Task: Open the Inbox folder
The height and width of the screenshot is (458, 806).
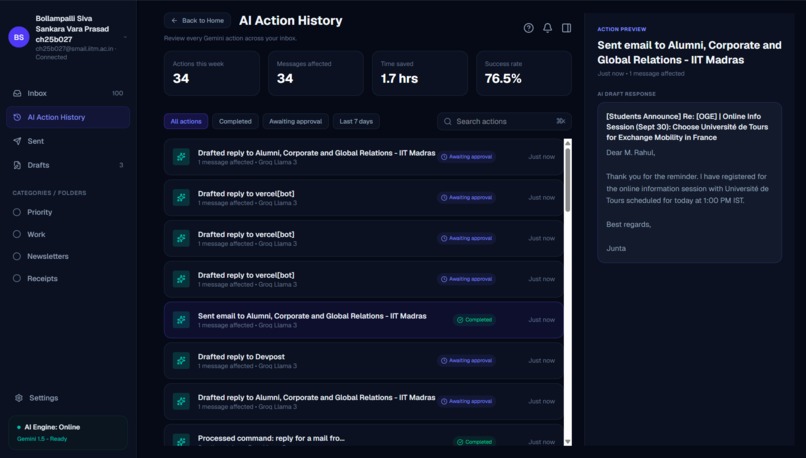Action: 68,93
